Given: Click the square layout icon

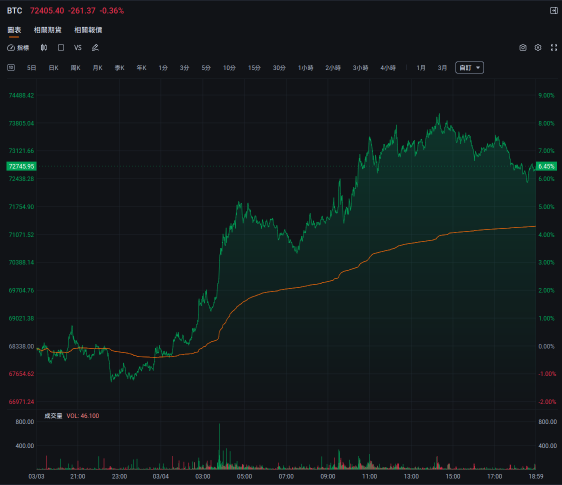Looking at the screenshot, I should (x=61, y=48).
